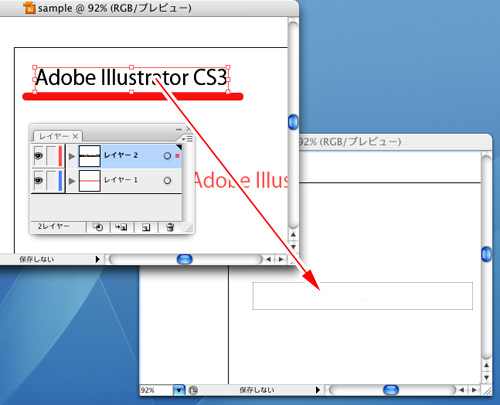Click vertical scrollbar thumb in sample window
The width and height of the screenshot is (500, 405).
coord(293,122)
